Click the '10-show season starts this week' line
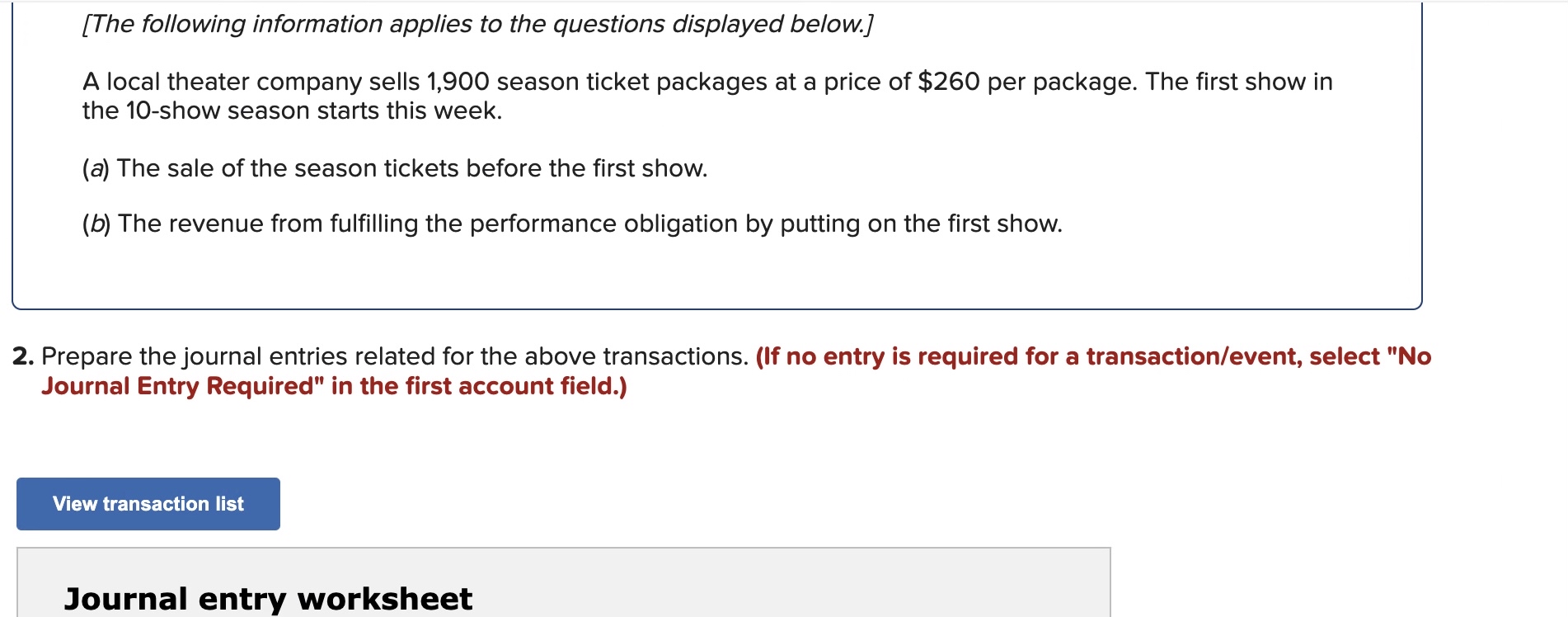The width and height of the screenshot is (1568, 617). [x=293, y=111]
